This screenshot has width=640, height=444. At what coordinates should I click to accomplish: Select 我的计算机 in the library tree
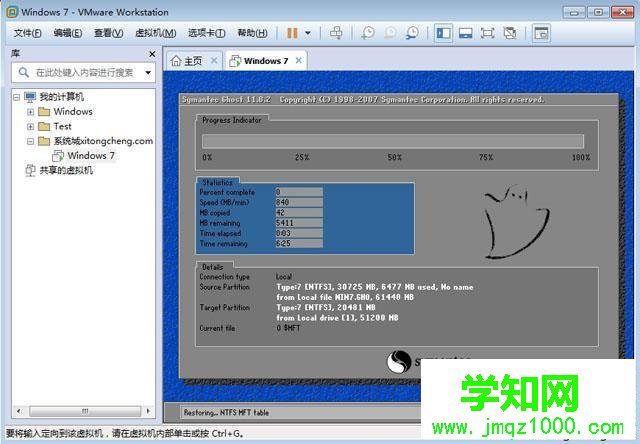pos(61,97)
